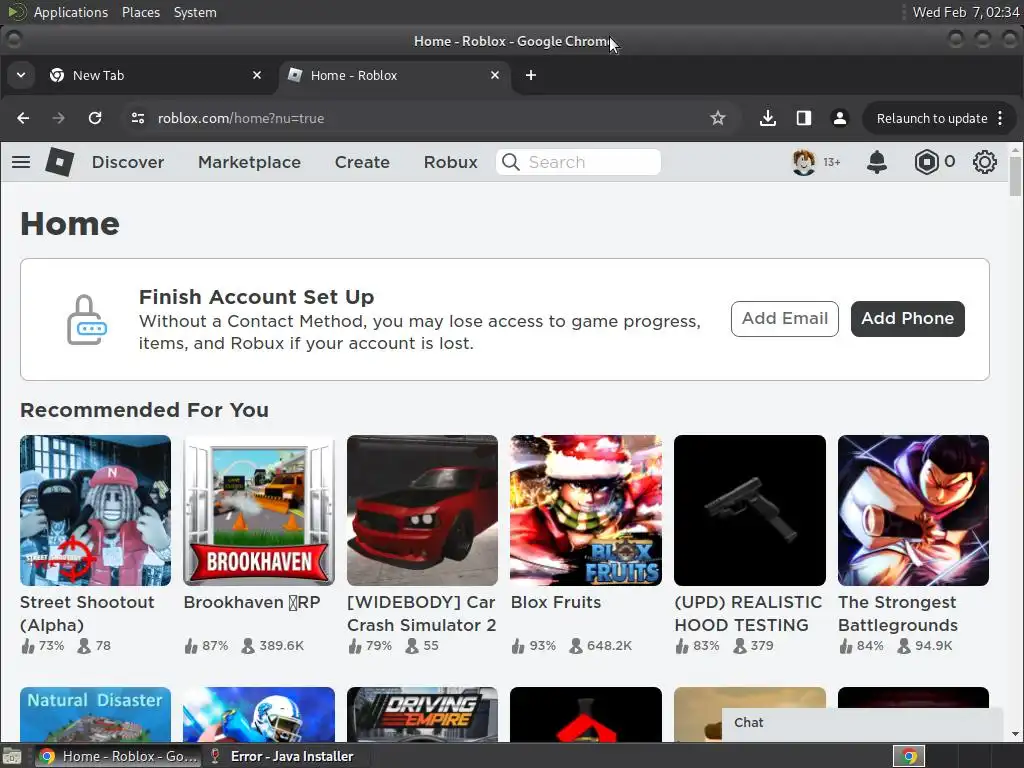Open the System menu
Screen dimensions: 1024x768
click(195, 12)
